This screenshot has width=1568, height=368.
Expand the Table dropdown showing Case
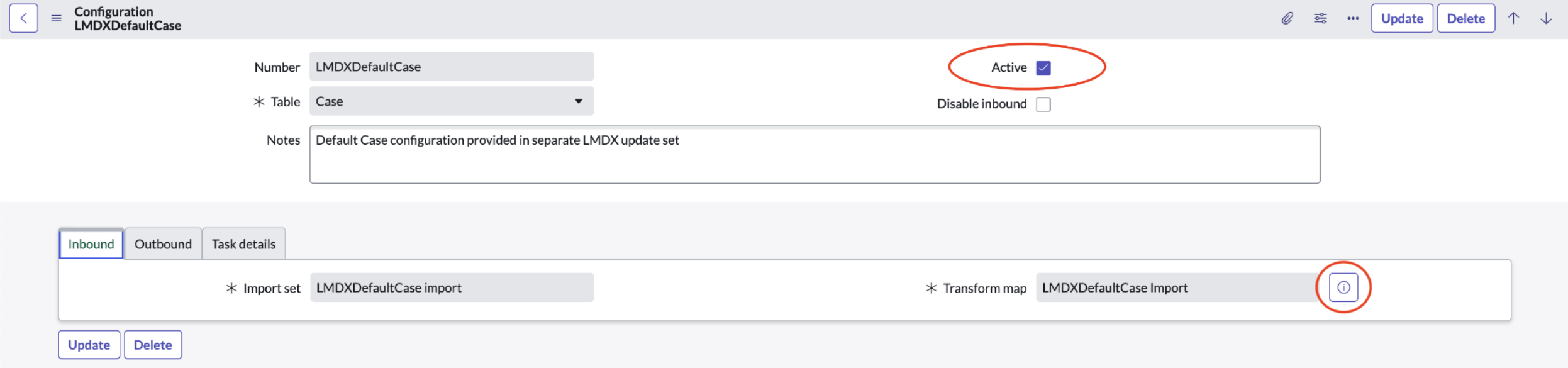pyautogui.click(x=452, y=101)
